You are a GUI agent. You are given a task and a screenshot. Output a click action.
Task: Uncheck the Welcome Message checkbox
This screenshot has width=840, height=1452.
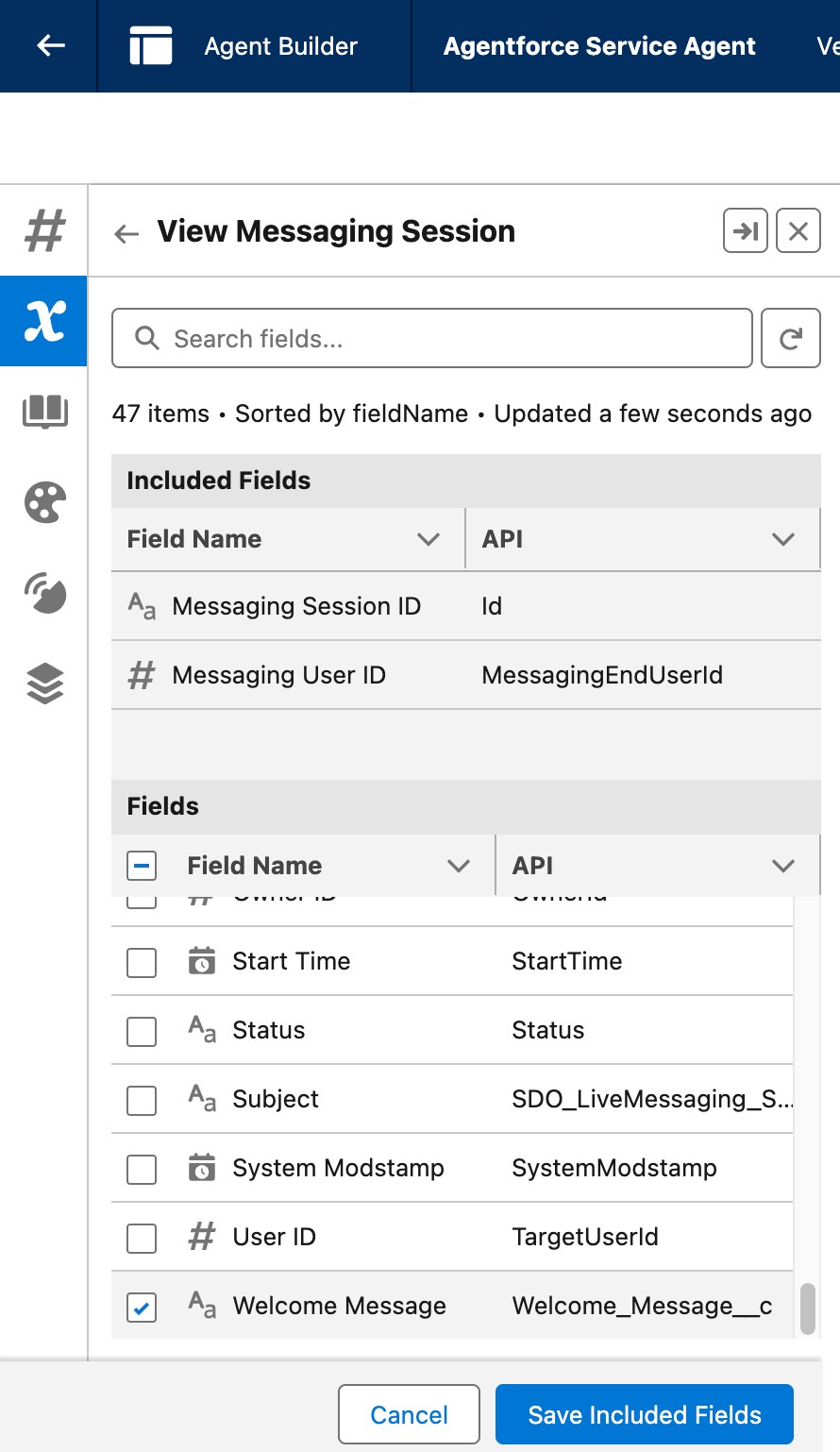click(x=142, y=1308)
